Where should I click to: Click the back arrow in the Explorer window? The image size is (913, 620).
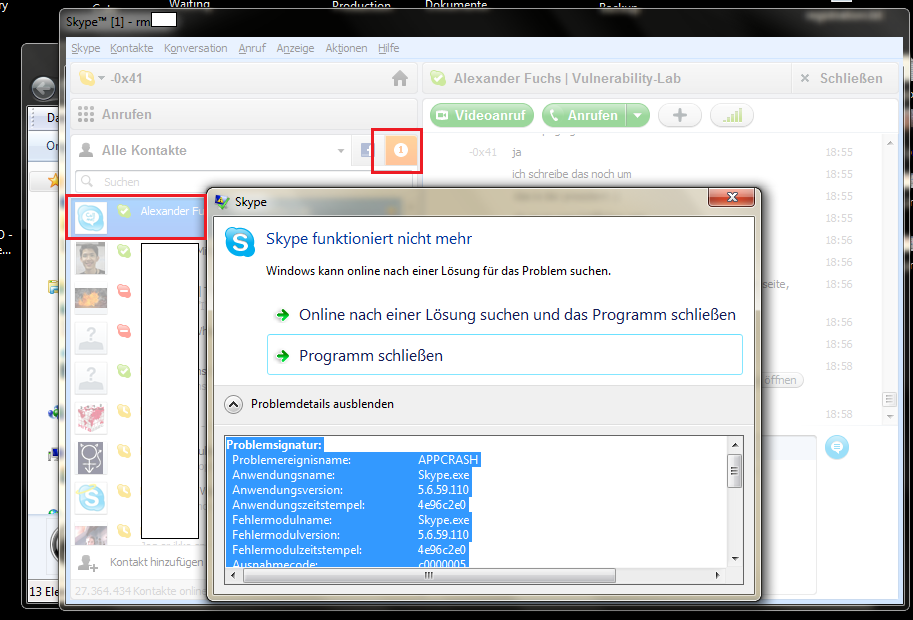click(x=44, y=89)
